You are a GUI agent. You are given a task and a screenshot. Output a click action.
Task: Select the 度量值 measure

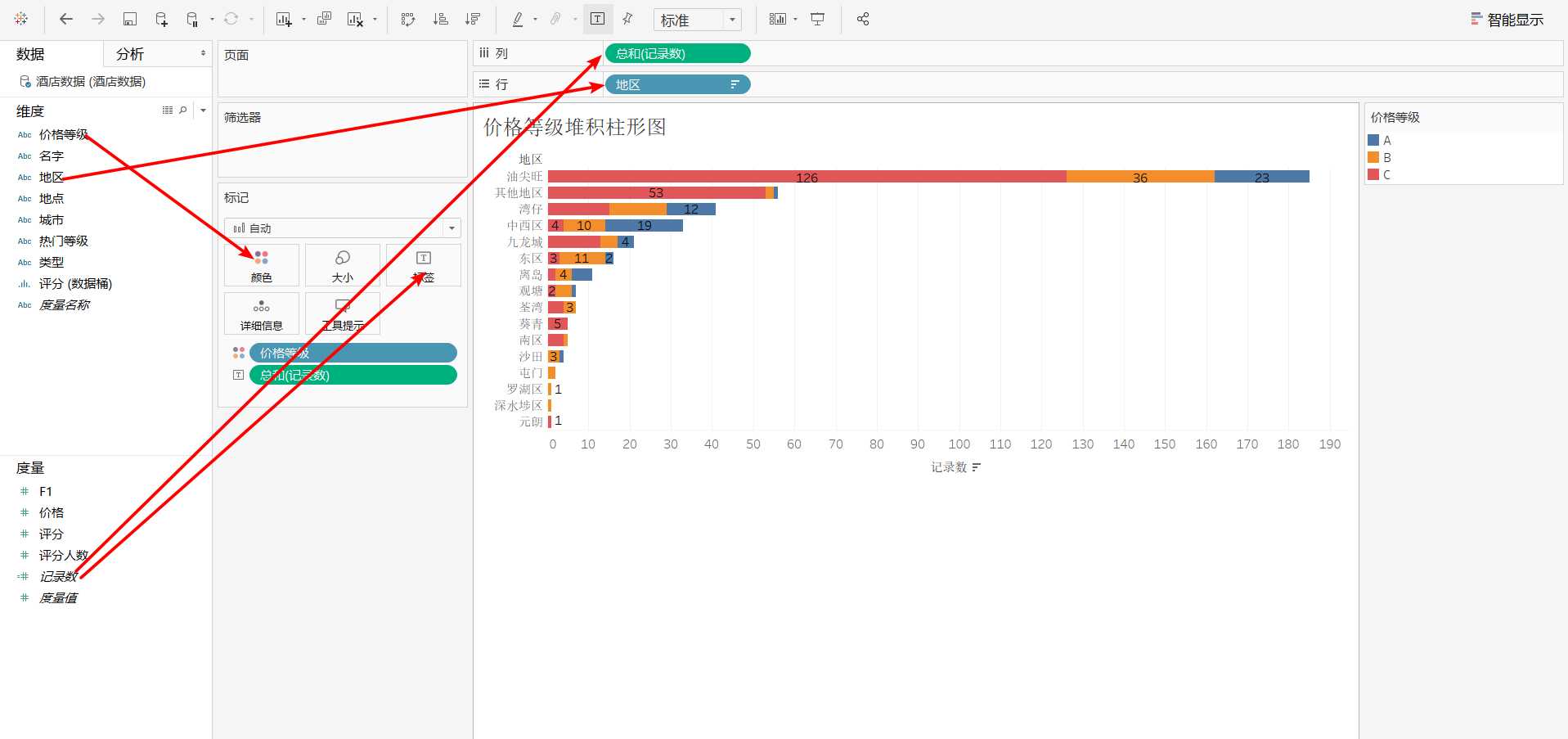(58, 597)
